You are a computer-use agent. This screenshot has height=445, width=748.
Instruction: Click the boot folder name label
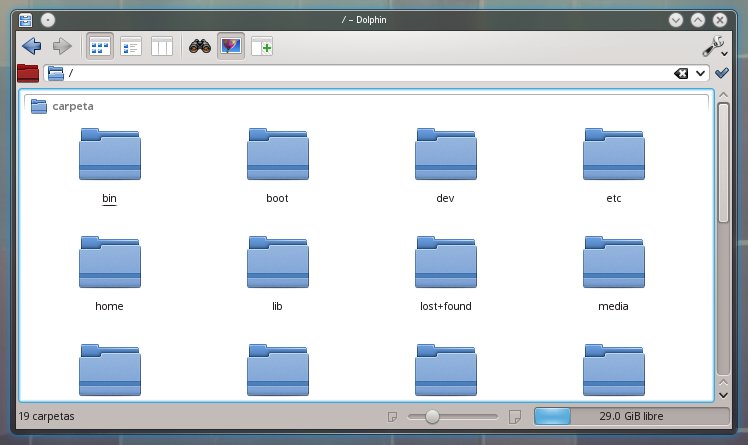pyautogui.click(x=277, y=198)
